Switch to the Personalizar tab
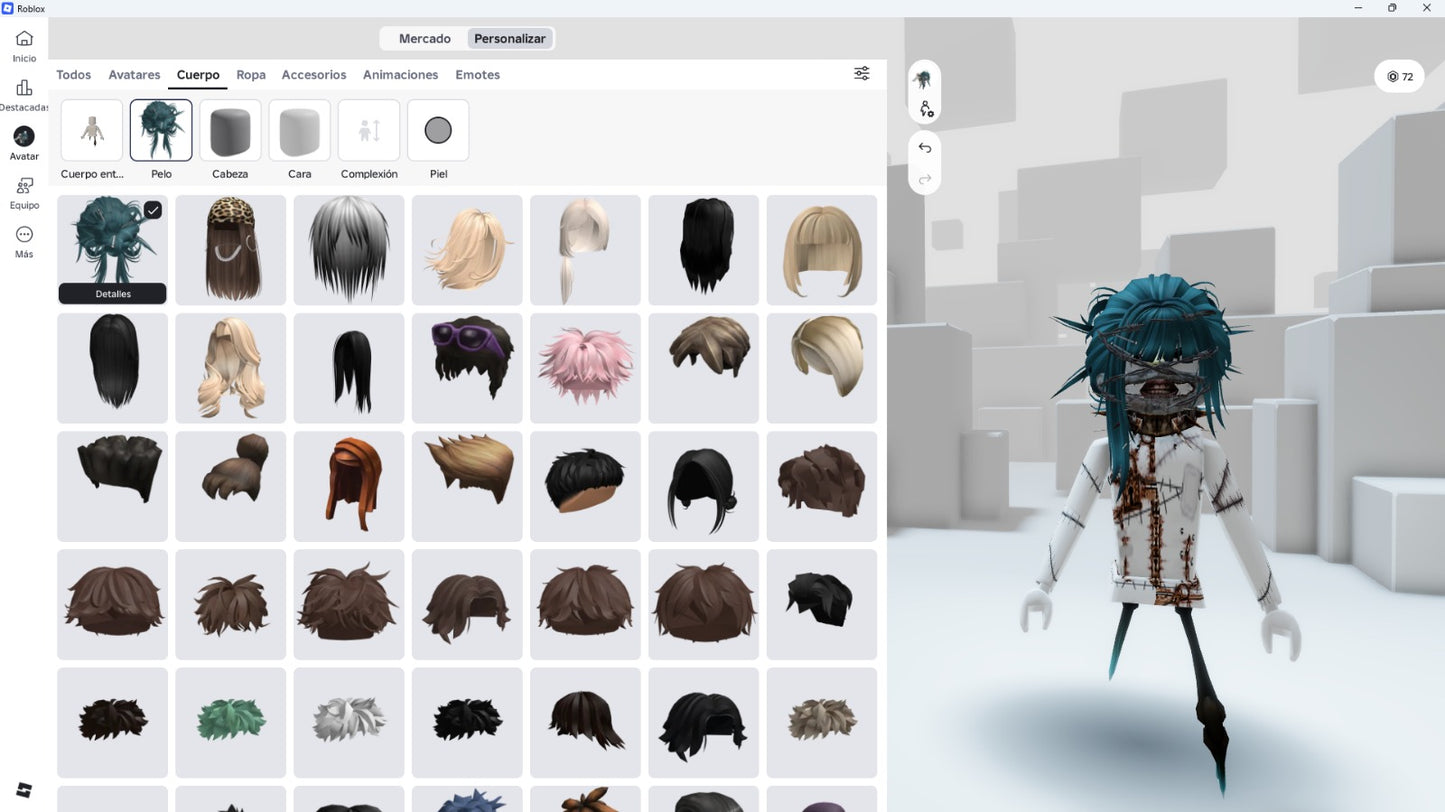 pyautogui.click(x=510, y=39)
